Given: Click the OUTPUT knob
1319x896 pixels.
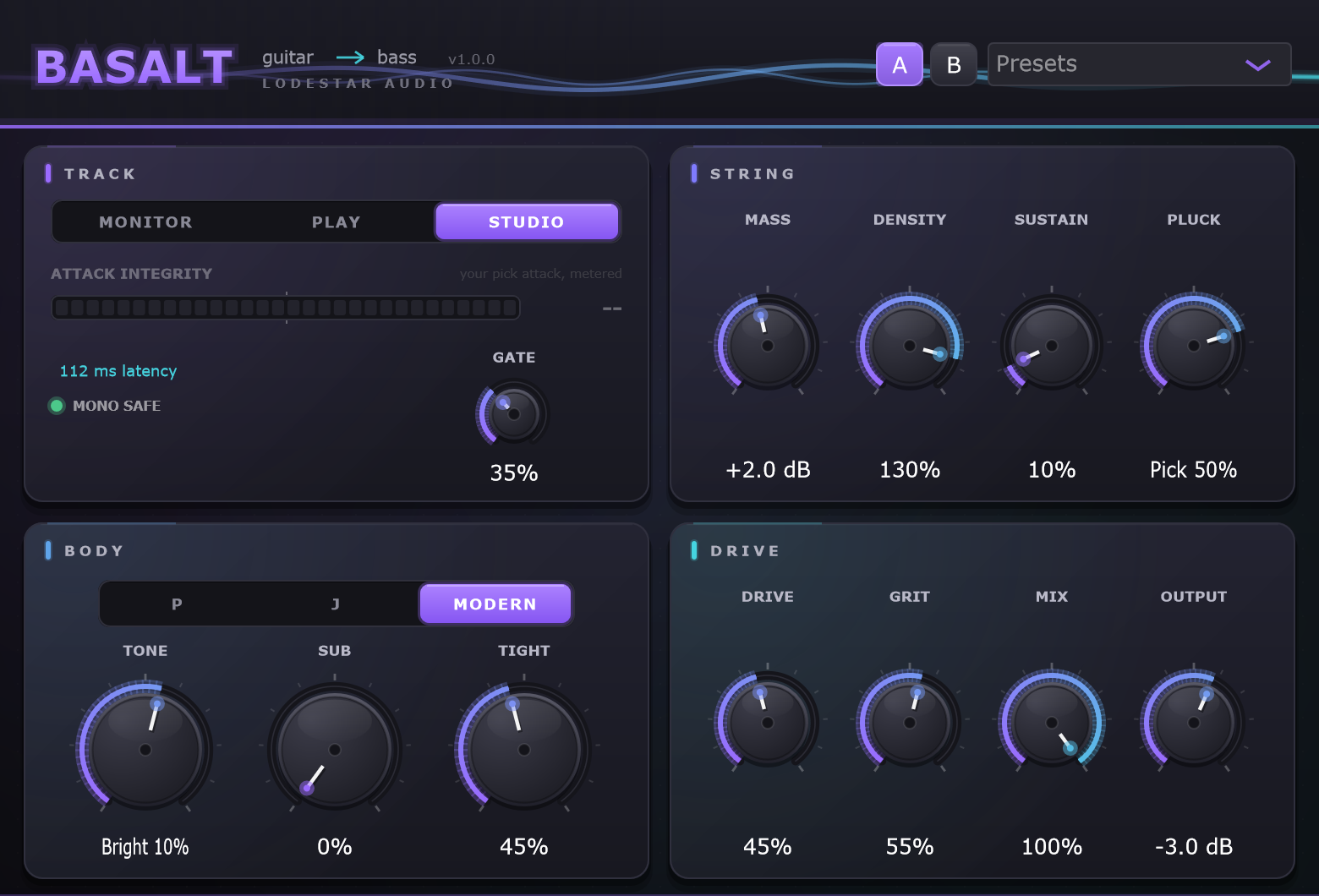Looking at the screenshot, I should click(x=1194, y=722).
